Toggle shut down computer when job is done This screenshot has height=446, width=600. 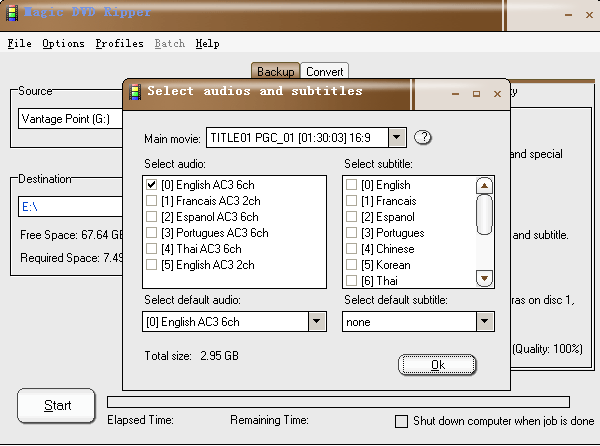coord(402,421)
